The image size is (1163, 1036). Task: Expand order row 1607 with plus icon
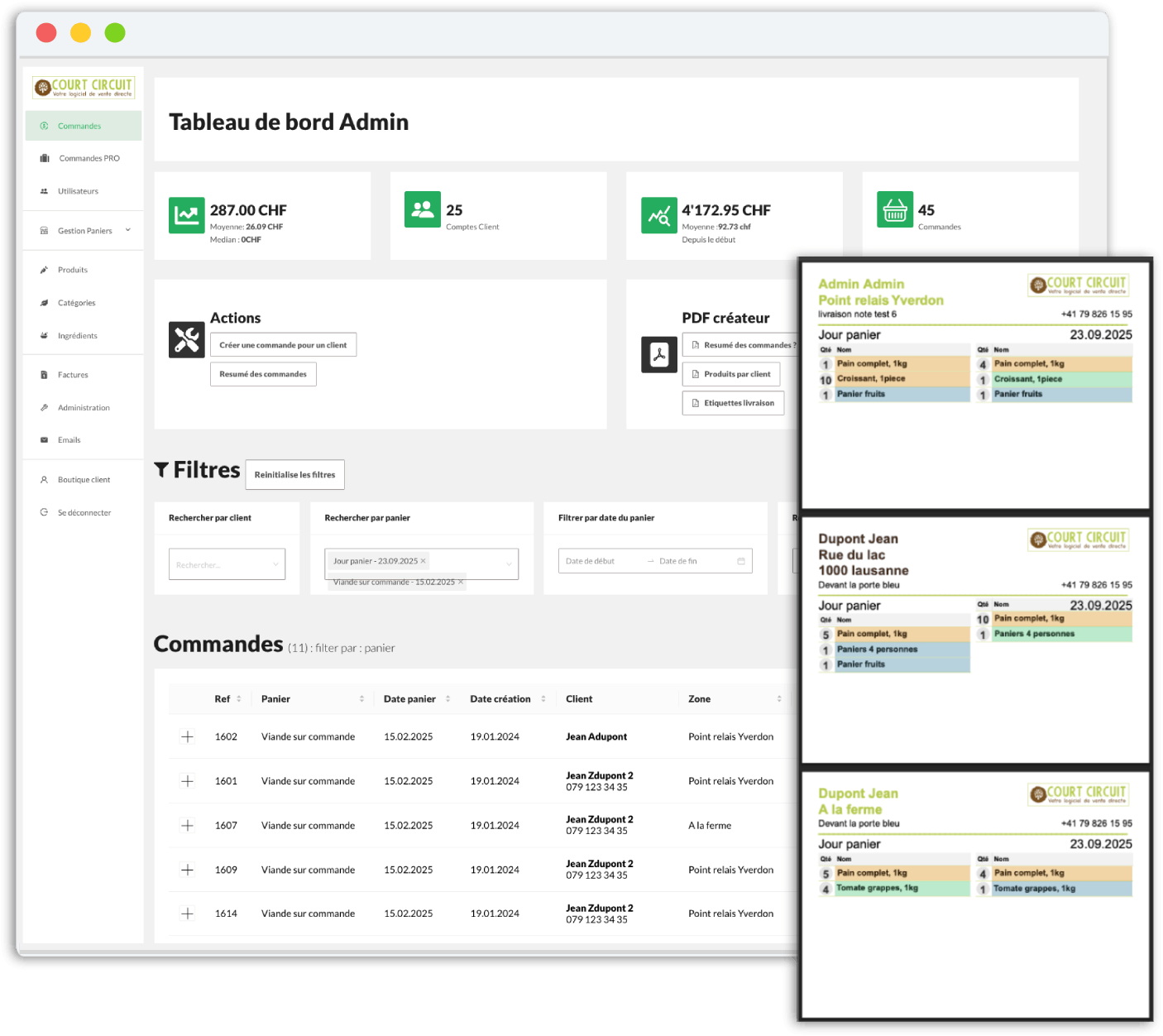pyautogui.click(x=188, y=825)
